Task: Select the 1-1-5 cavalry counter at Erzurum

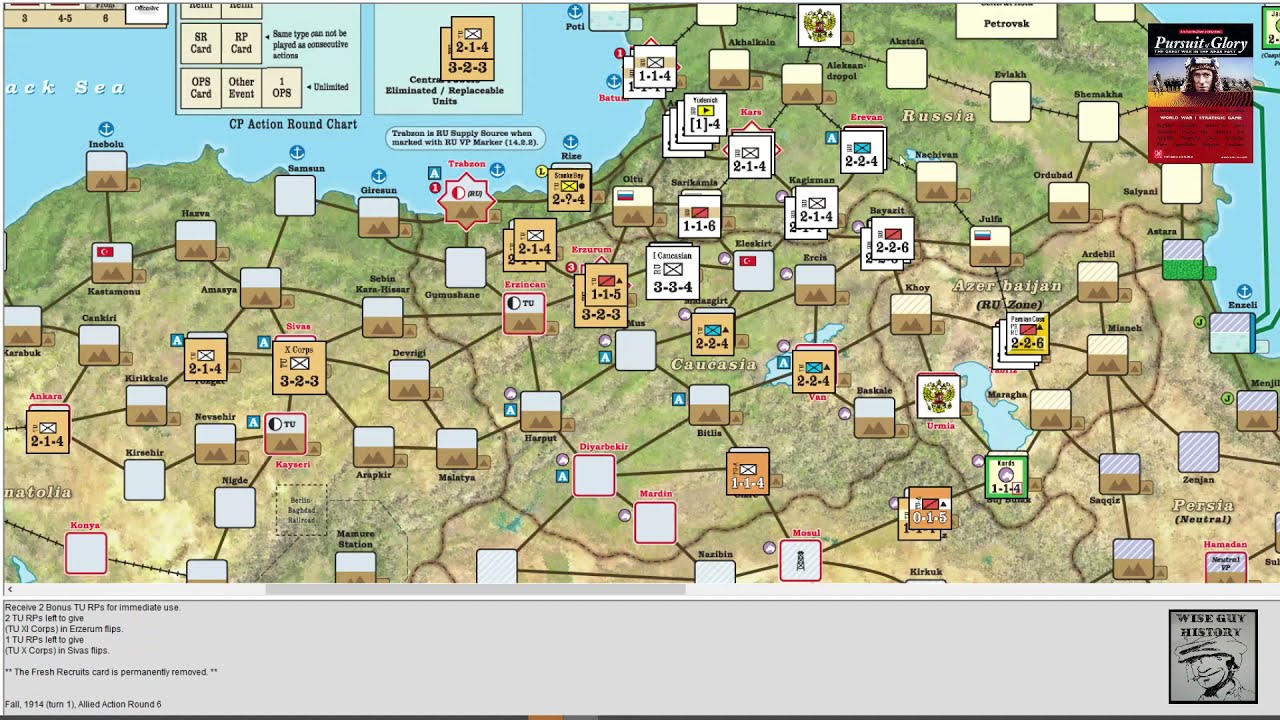Action: 606,284
